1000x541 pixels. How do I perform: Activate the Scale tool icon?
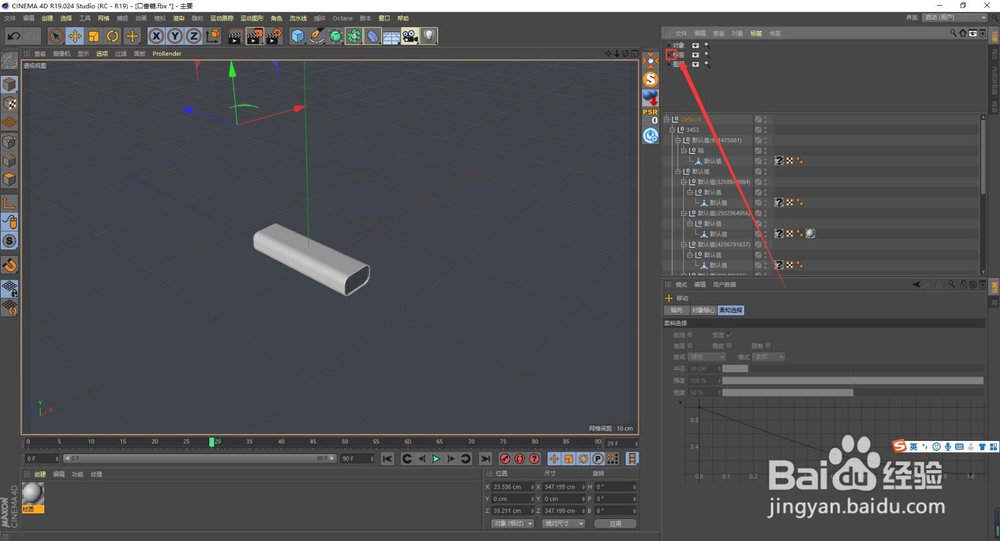click(94, 36)
